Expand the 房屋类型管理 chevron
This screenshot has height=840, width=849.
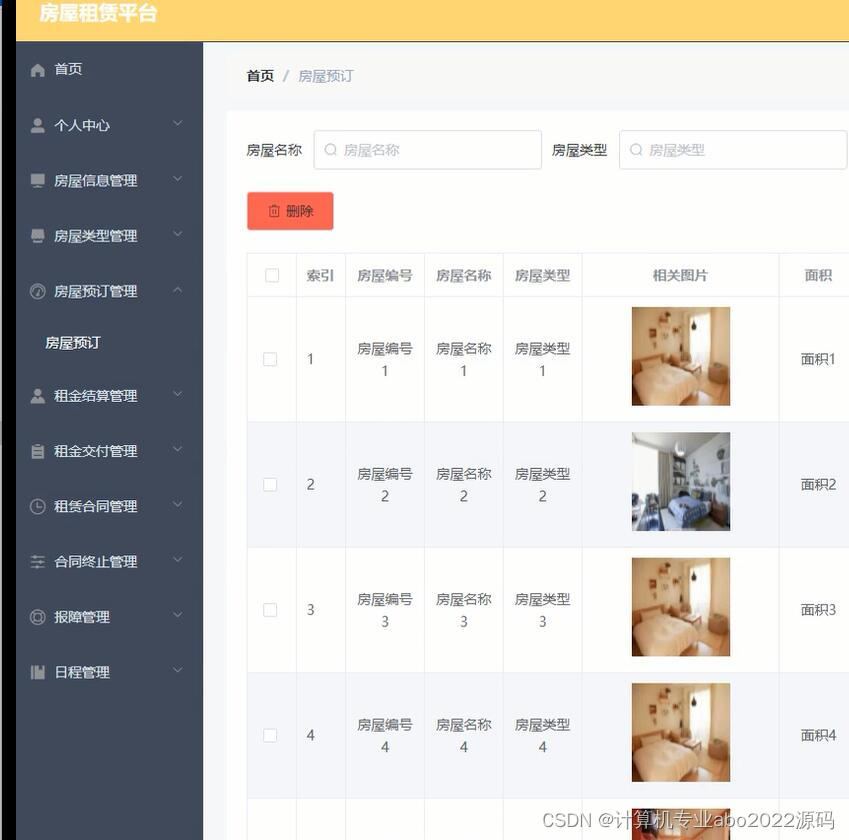click(178, 234)
